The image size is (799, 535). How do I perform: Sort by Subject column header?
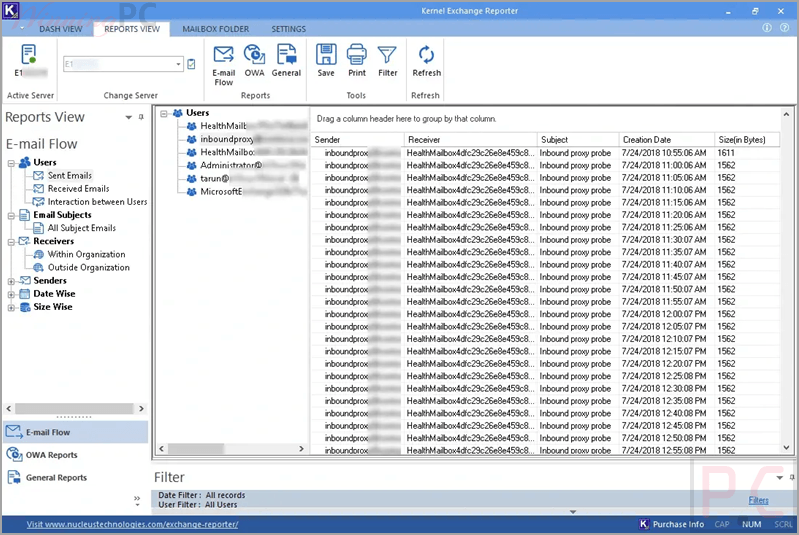point(578,140)
